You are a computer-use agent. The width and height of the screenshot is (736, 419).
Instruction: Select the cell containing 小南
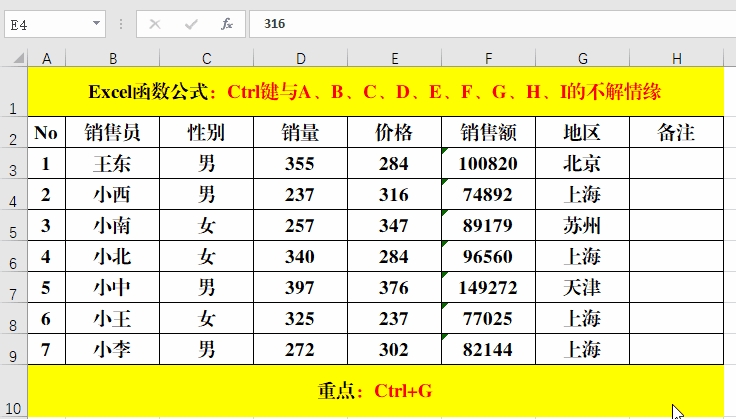(113, 225)
